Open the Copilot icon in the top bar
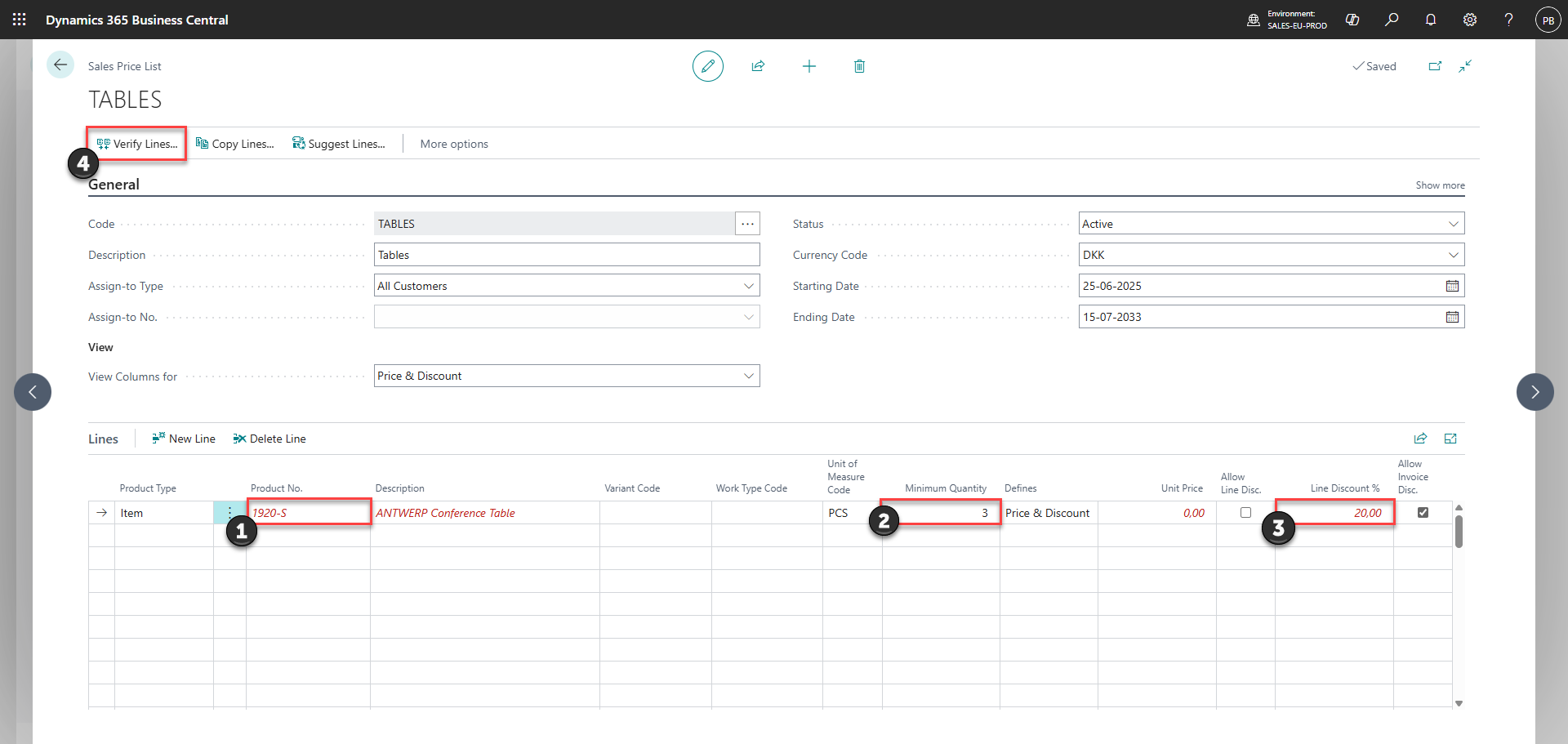1568x744 pixels. point(1352,20)
